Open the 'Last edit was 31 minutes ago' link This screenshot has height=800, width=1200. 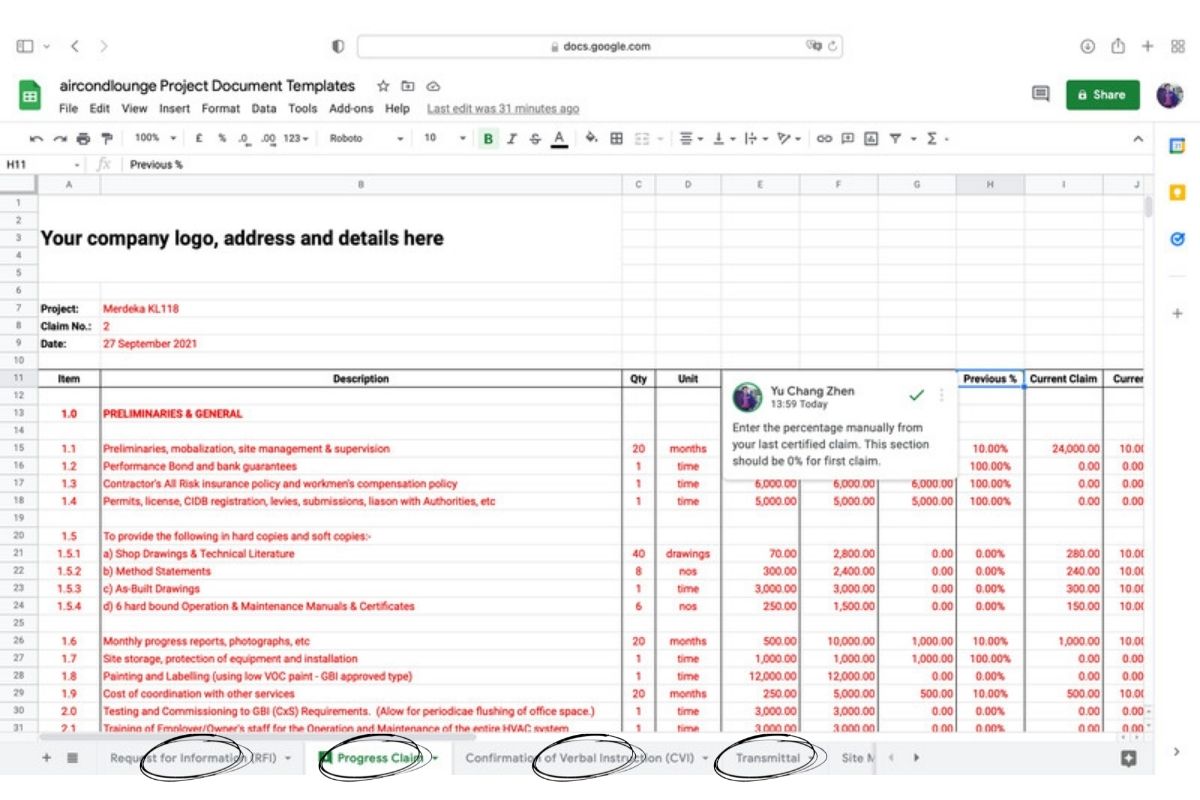click(503, 108)
